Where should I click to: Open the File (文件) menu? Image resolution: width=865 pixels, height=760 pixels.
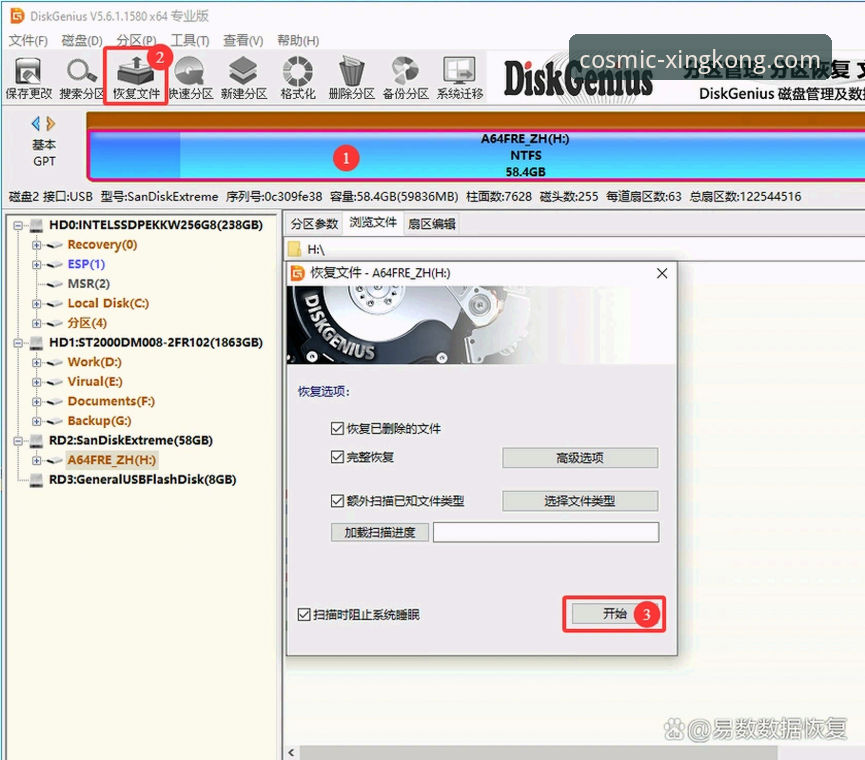28,40
